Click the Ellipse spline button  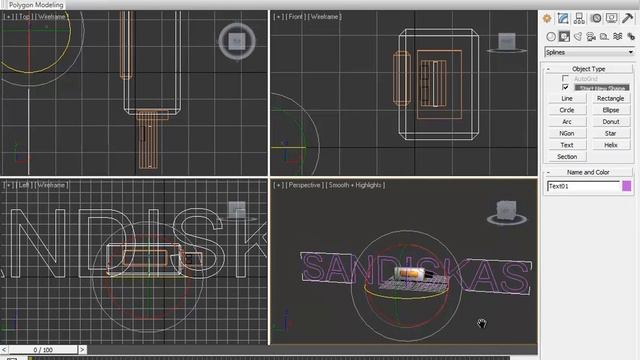tap(611, 110)
